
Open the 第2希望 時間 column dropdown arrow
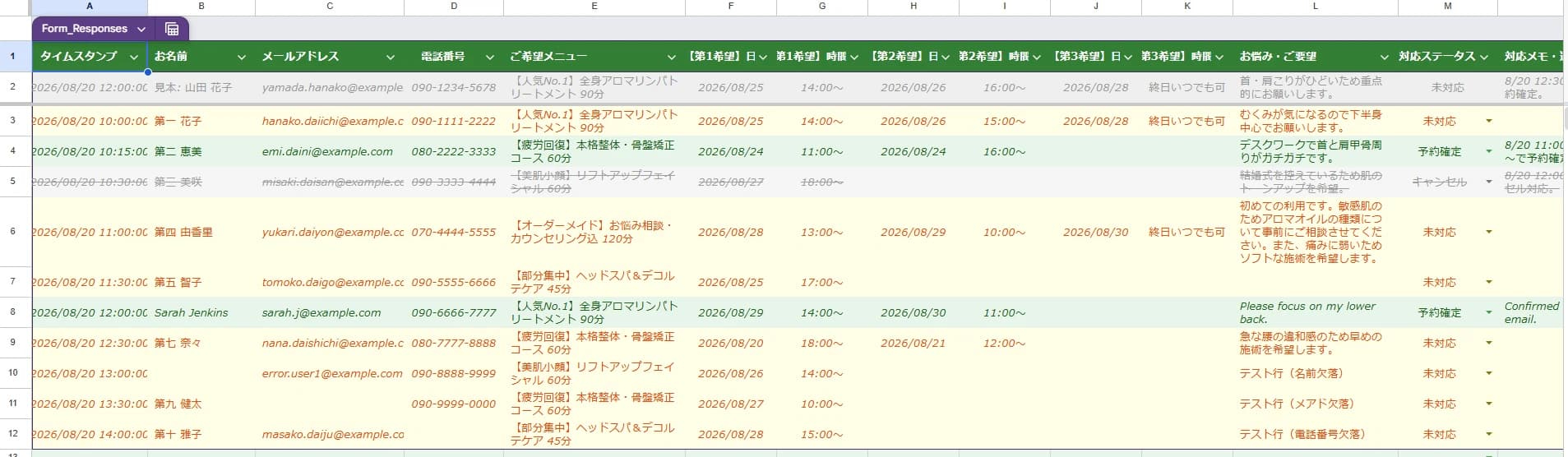pyautogui.click(x=1037, y=57)
